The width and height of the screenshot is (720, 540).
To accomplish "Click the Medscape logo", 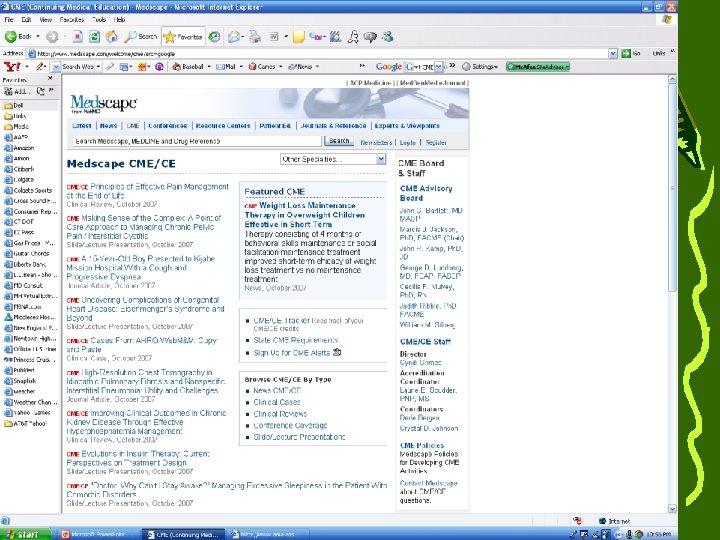I will [x=103, y=104].
